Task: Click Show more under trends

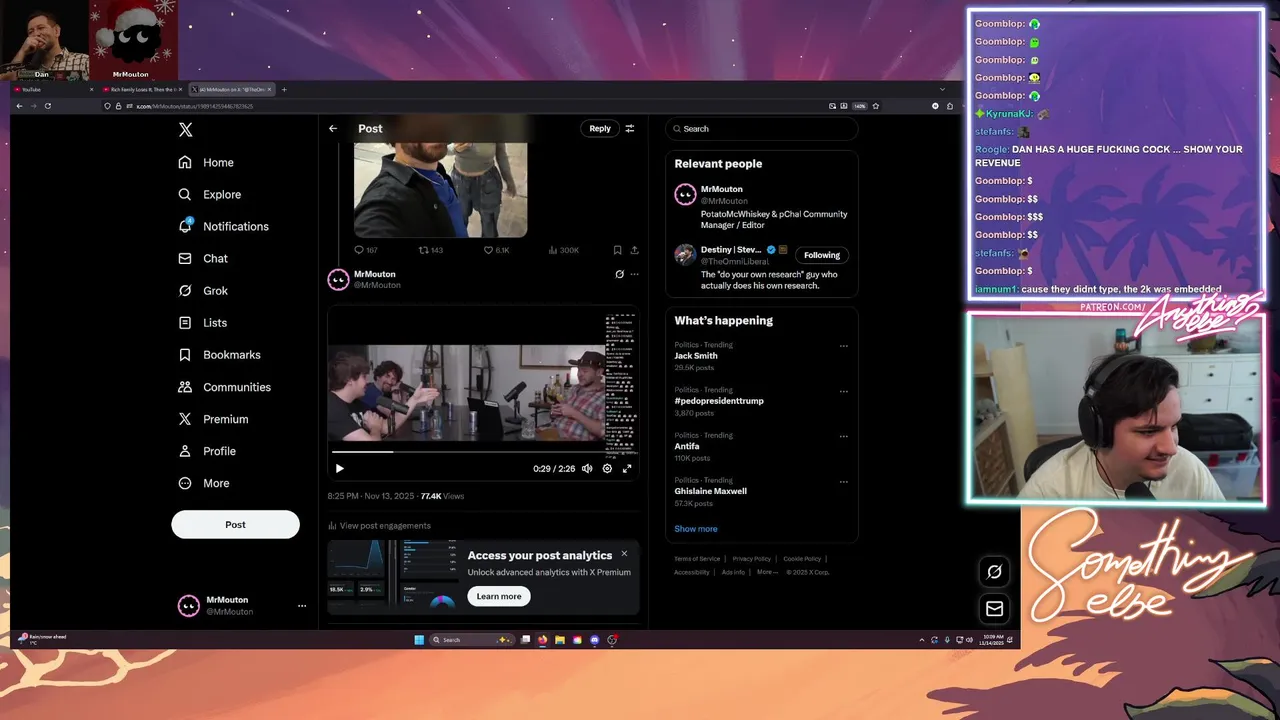Action: click(x=696, y=529)
